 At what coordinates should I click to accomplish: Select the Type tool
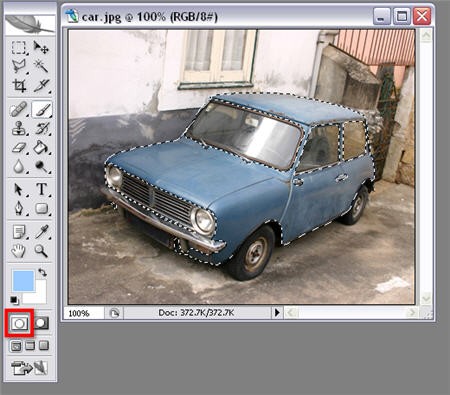41,189
